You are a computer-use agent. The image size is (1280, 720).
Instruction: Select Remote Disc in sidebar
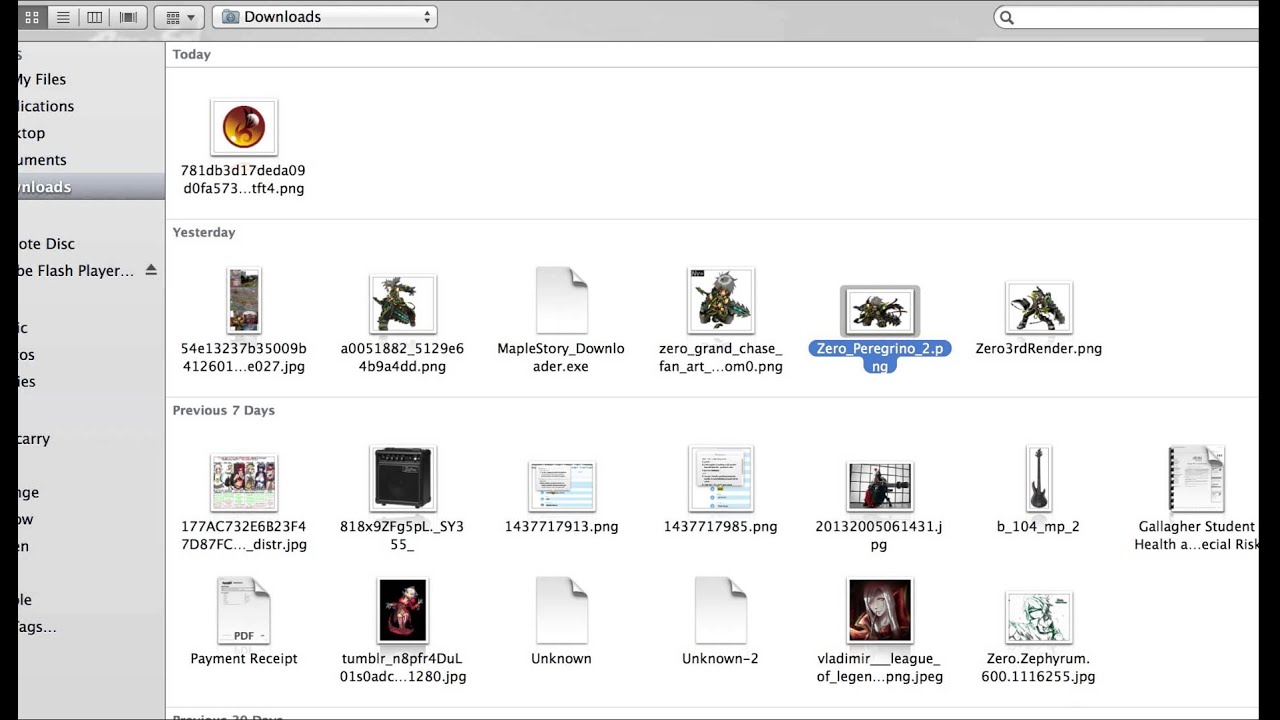pyautogui.click(x=91, y=243)
